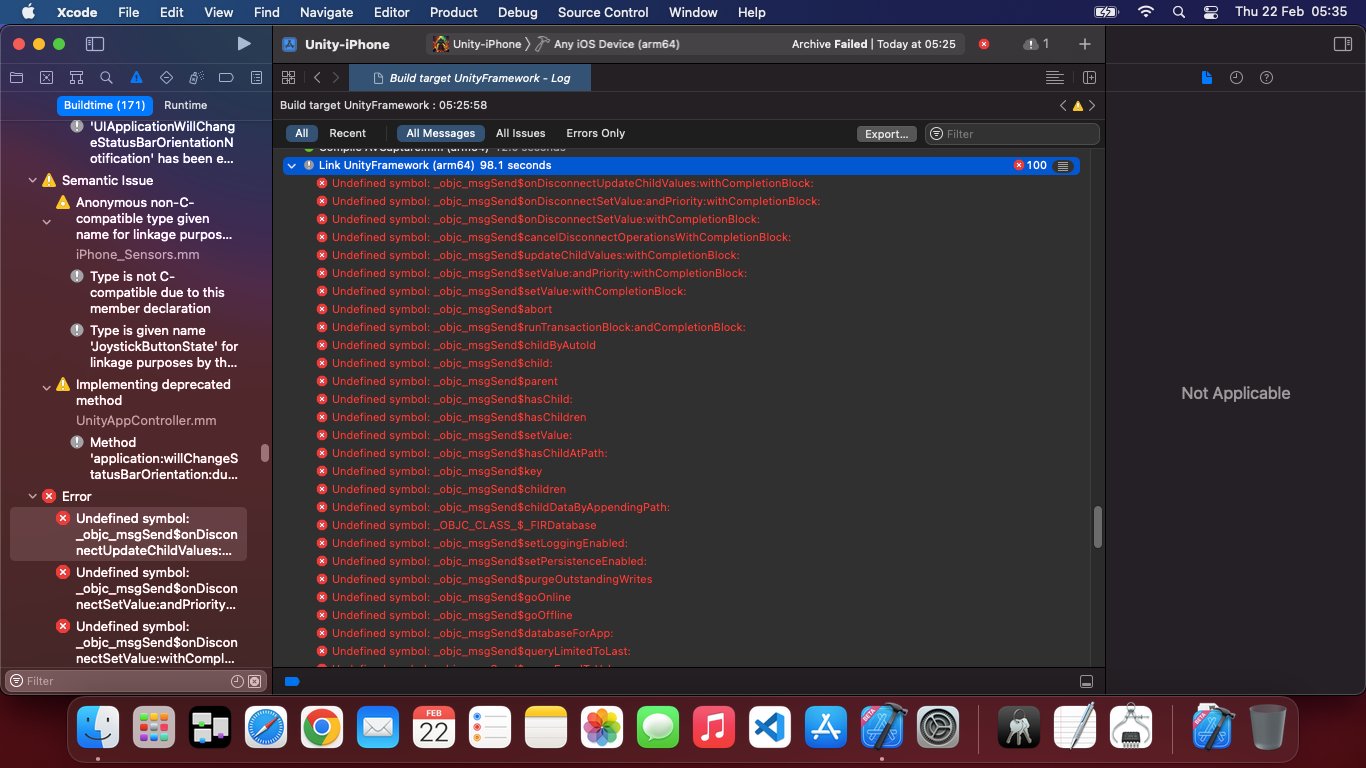1366x768 pixels.
Task: Click the related items grid icon
Action: tap(288, 77)
